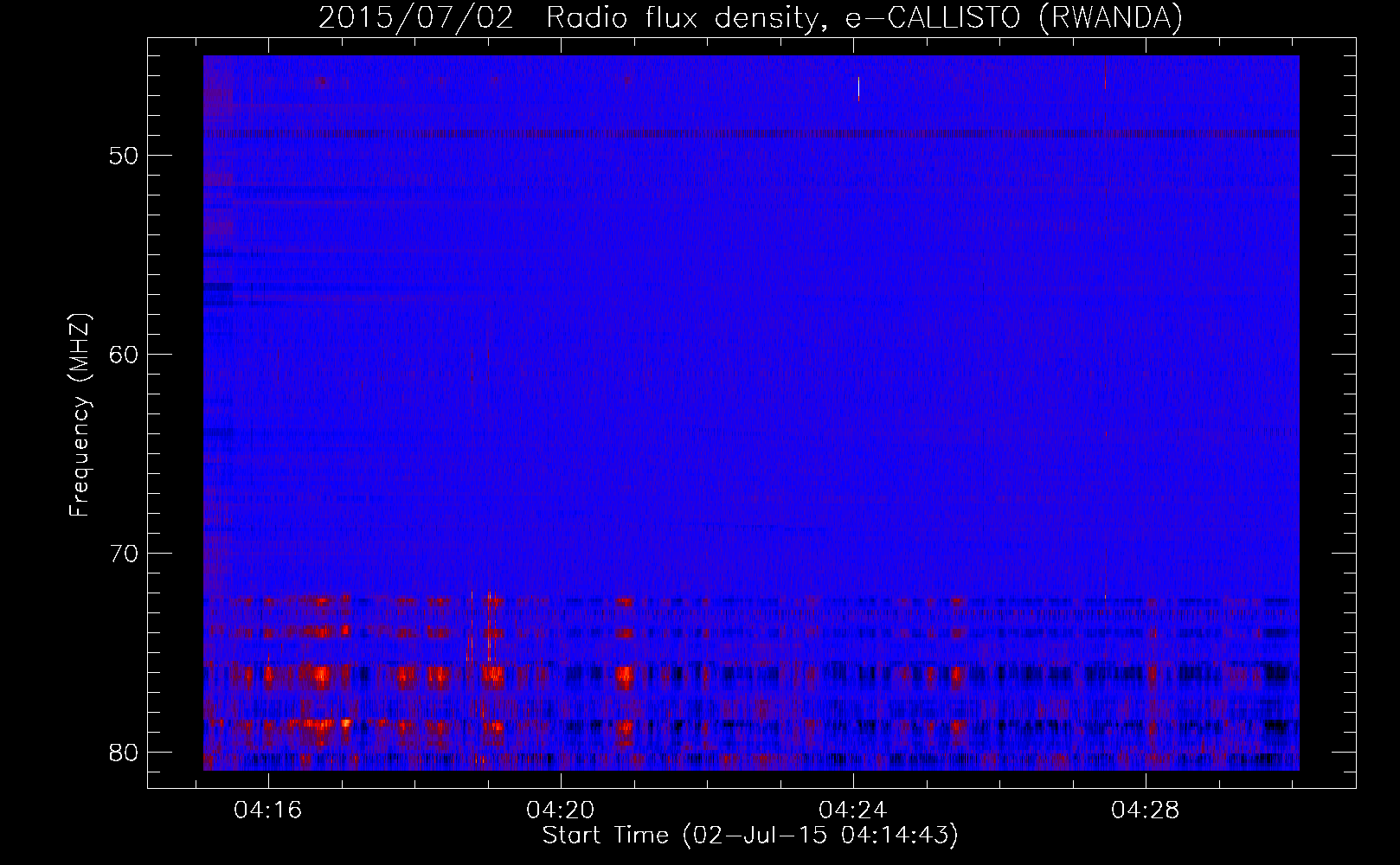Click the 04:24 time tick label
1400x865 pixels.
pos(854,811)
